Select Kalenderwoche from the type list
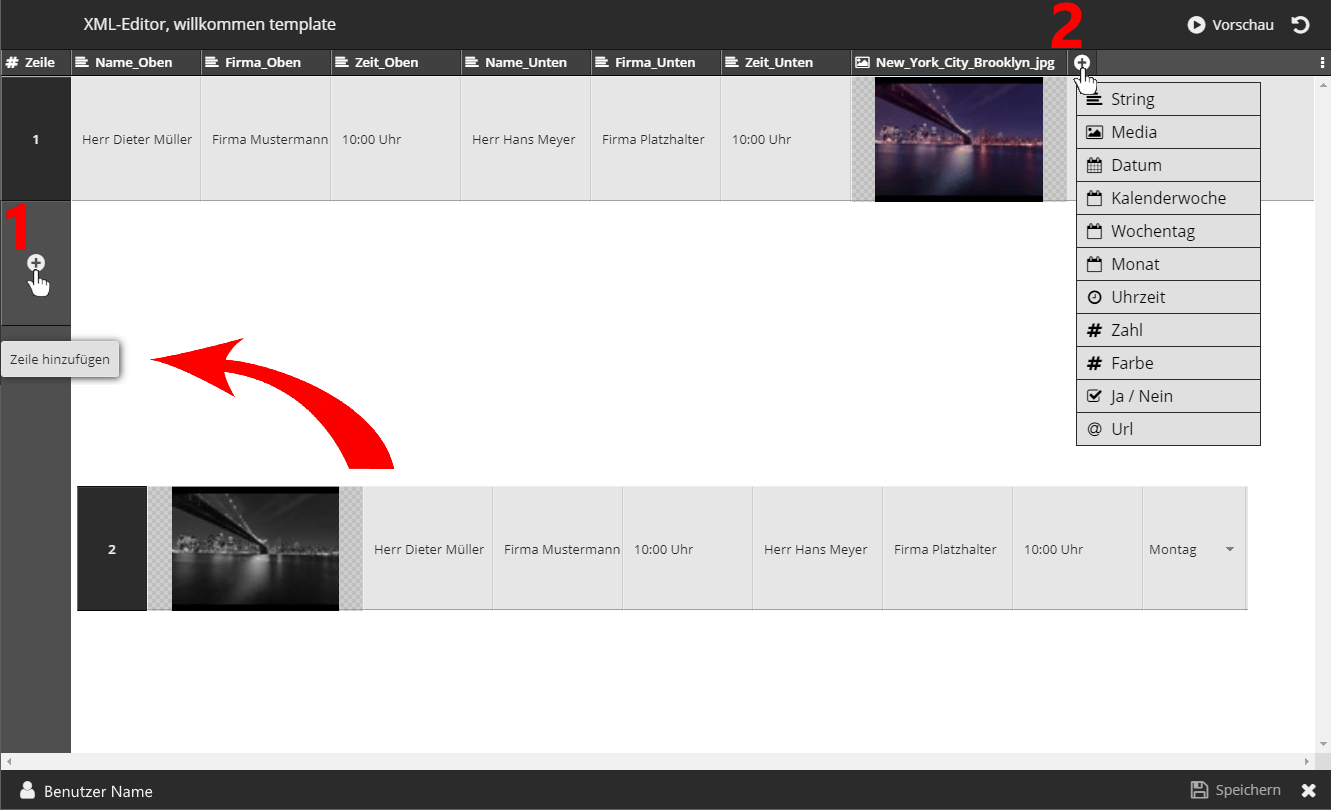The height and width of the screenshot is (810, 1331). pos(1167,198)
